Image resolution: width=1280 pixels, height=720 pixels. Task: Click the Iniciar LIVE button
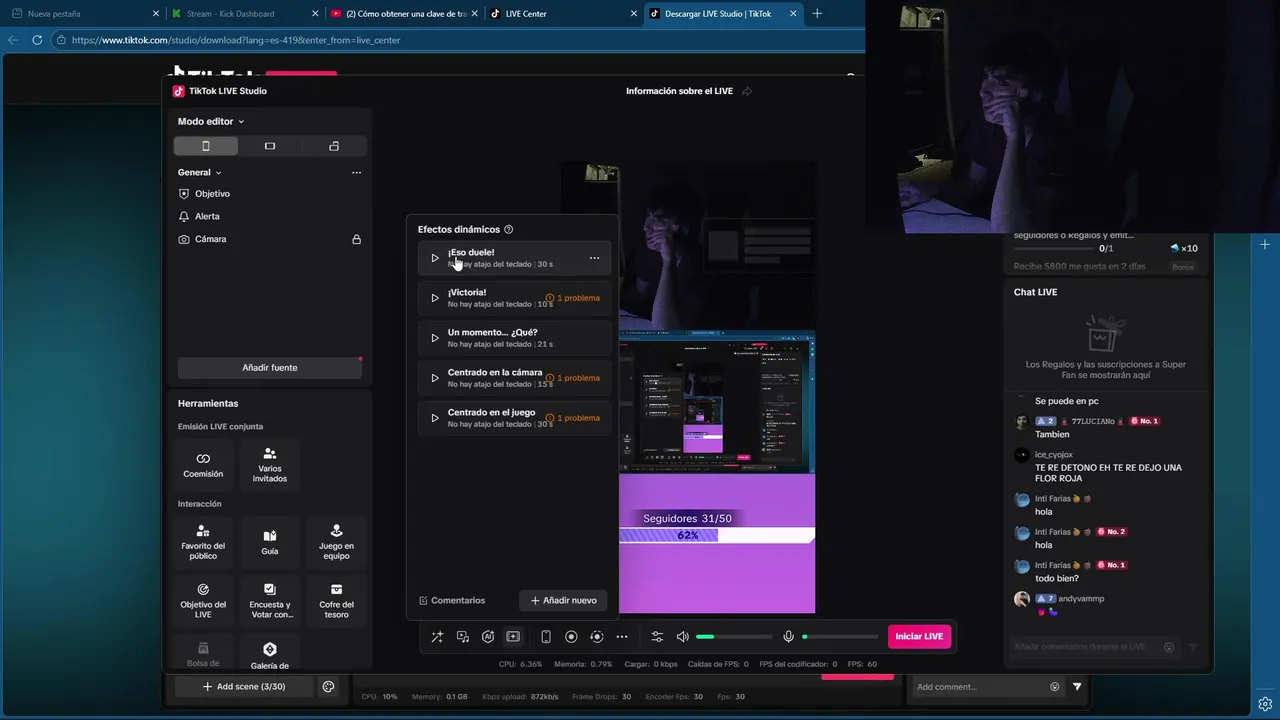pyautogui.click(x=919, y=637)
